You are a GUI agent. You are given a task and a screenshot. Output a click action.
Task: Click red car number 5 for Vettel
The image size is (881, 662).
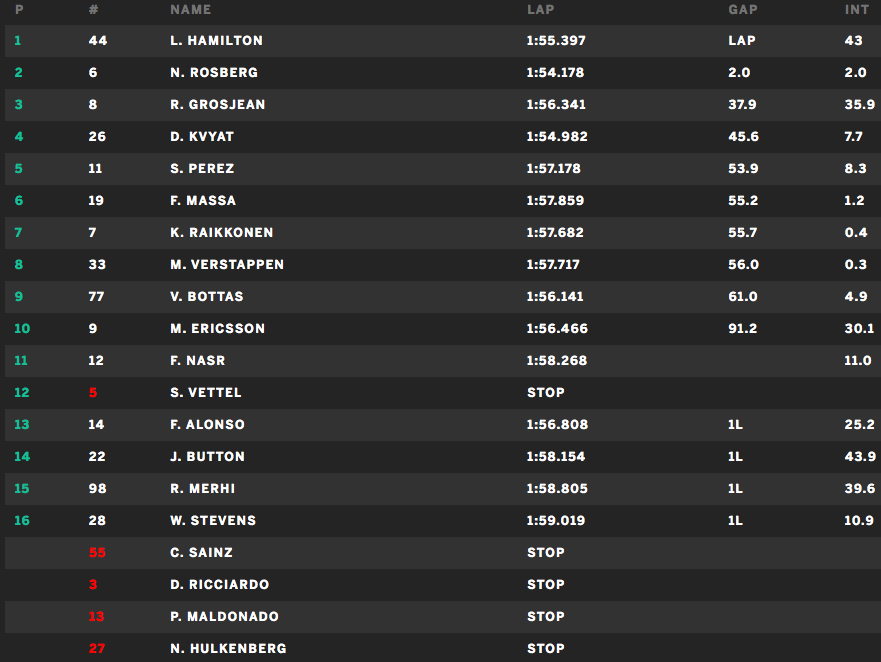click(93, 393)
